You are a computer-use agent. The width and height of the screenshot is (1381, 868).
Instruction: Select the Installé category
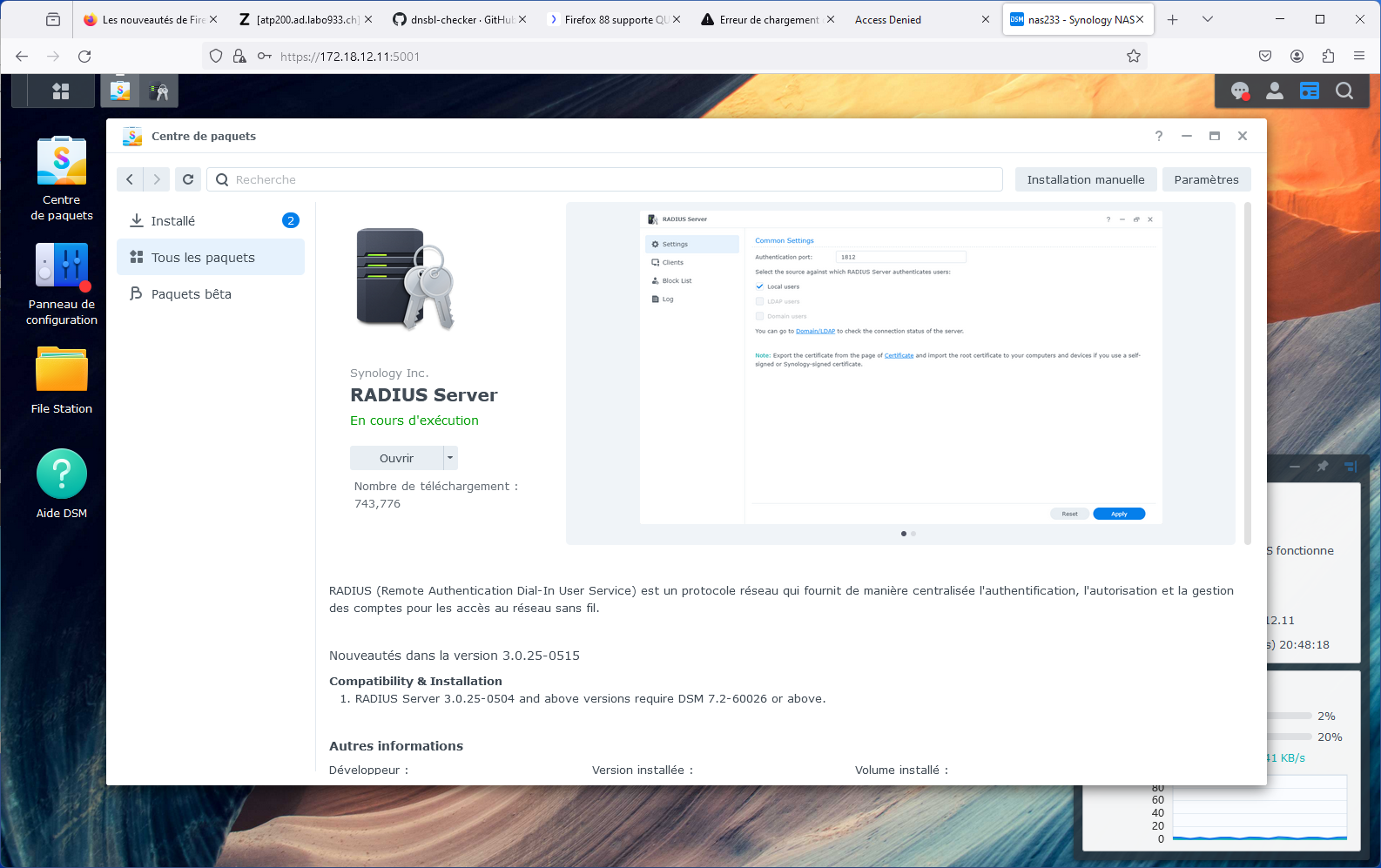click(x=211, y=221)
